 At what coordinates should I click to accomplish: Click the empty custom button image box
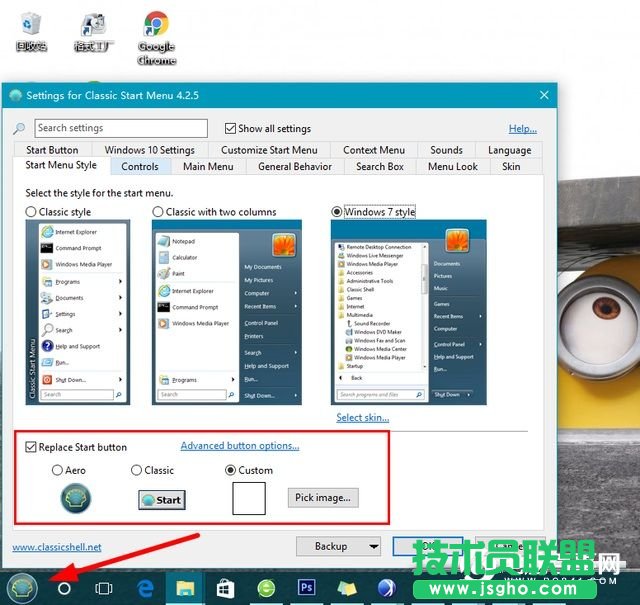pyautogui.click(x=249, y=498)
